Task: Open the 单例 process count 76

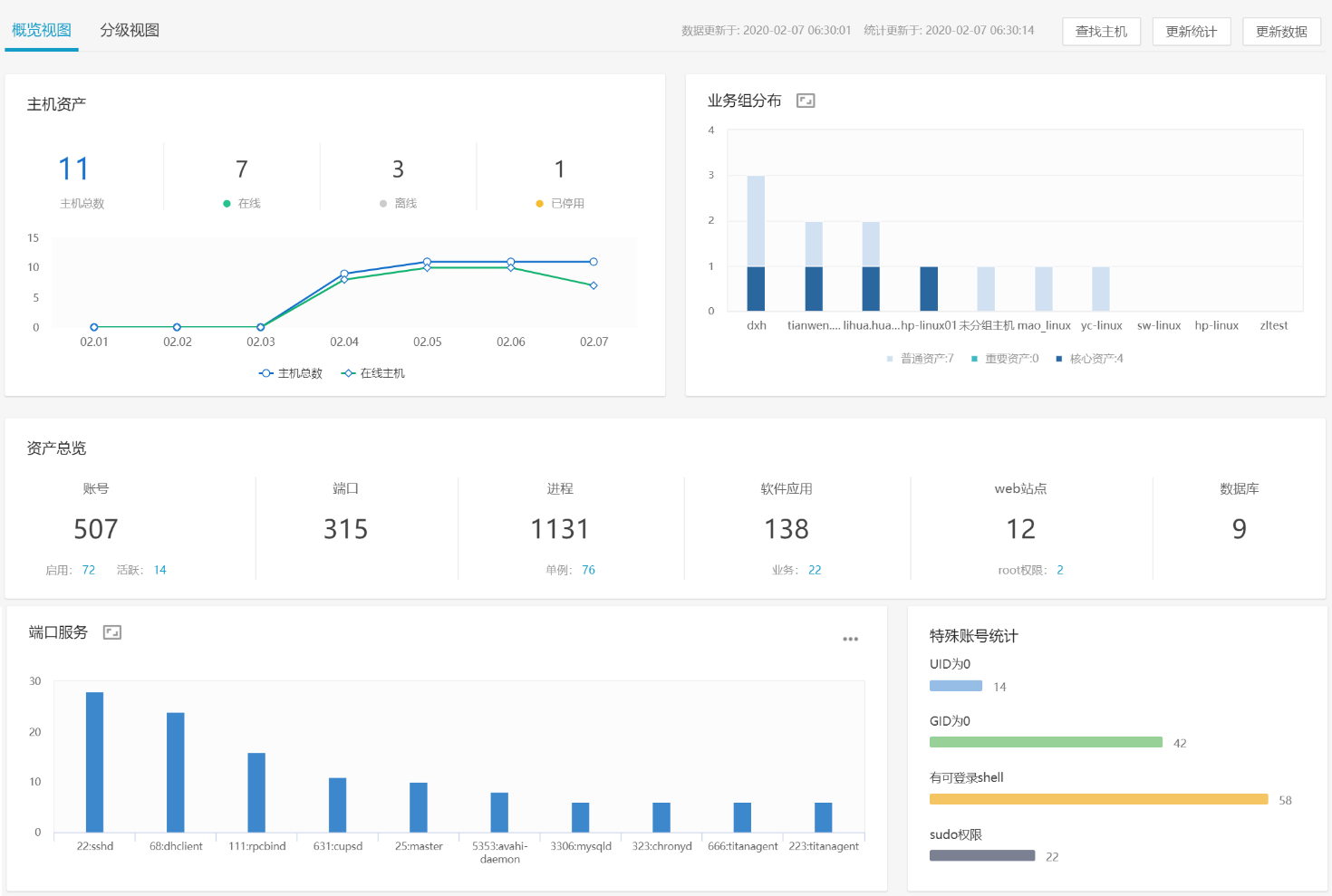Action: [588, 570]
